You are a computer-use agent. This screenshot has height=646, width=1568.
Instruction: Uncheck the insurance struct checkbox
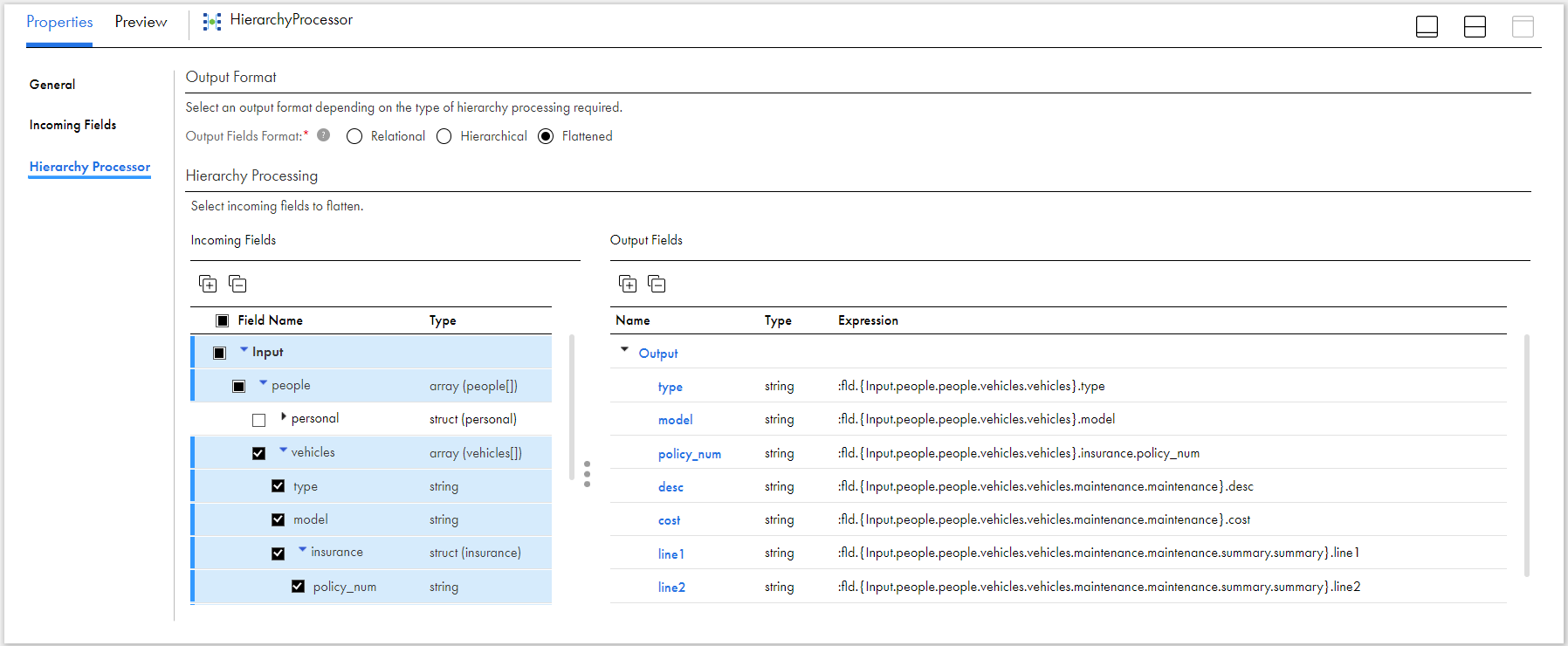point(279,553)
